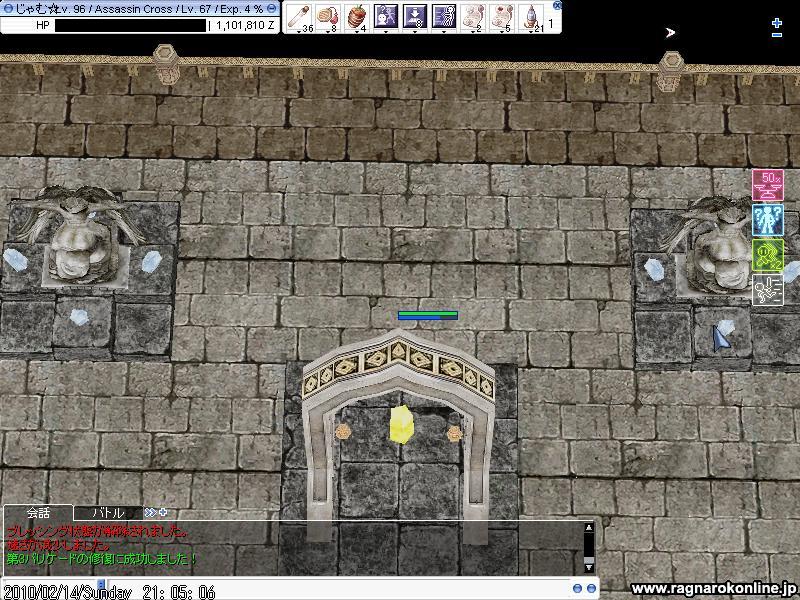Activate the hotbar skill with down arrow
The height and width of the screenshot is (600, 800).
(x=415, y=17)
